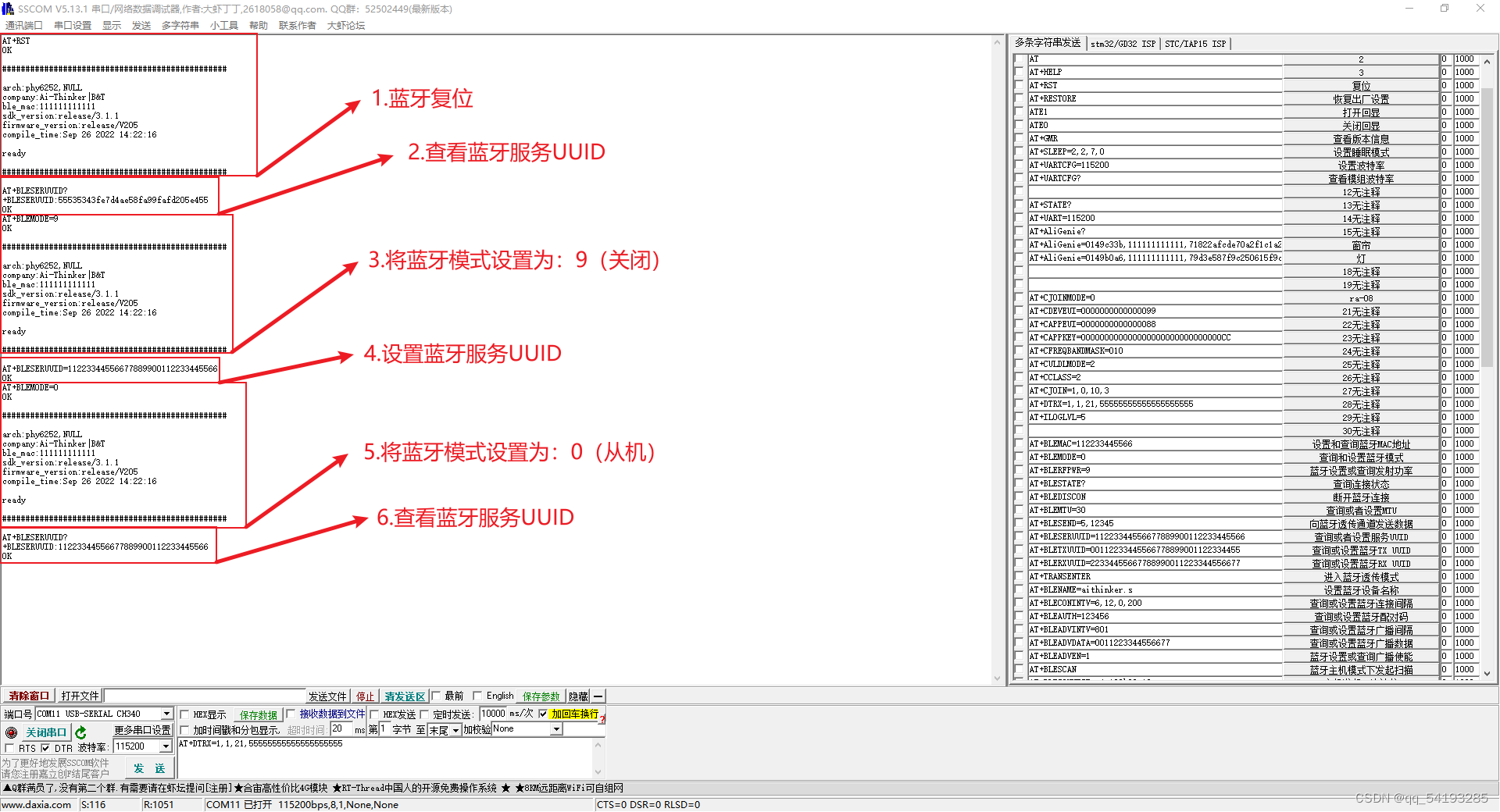
Task: Click the 停止 button
Action: tap(366, 696)
